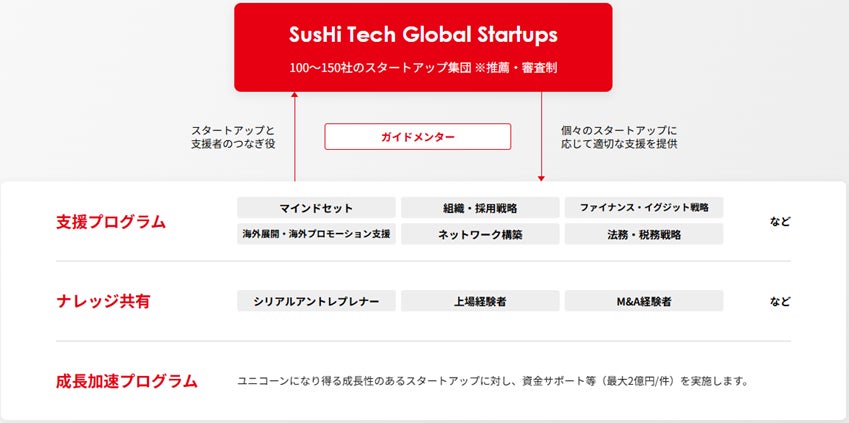This screenshot has height=423, width=849.
Task: Select the 法務・税務戦略 tag
Action: point(643,234)
